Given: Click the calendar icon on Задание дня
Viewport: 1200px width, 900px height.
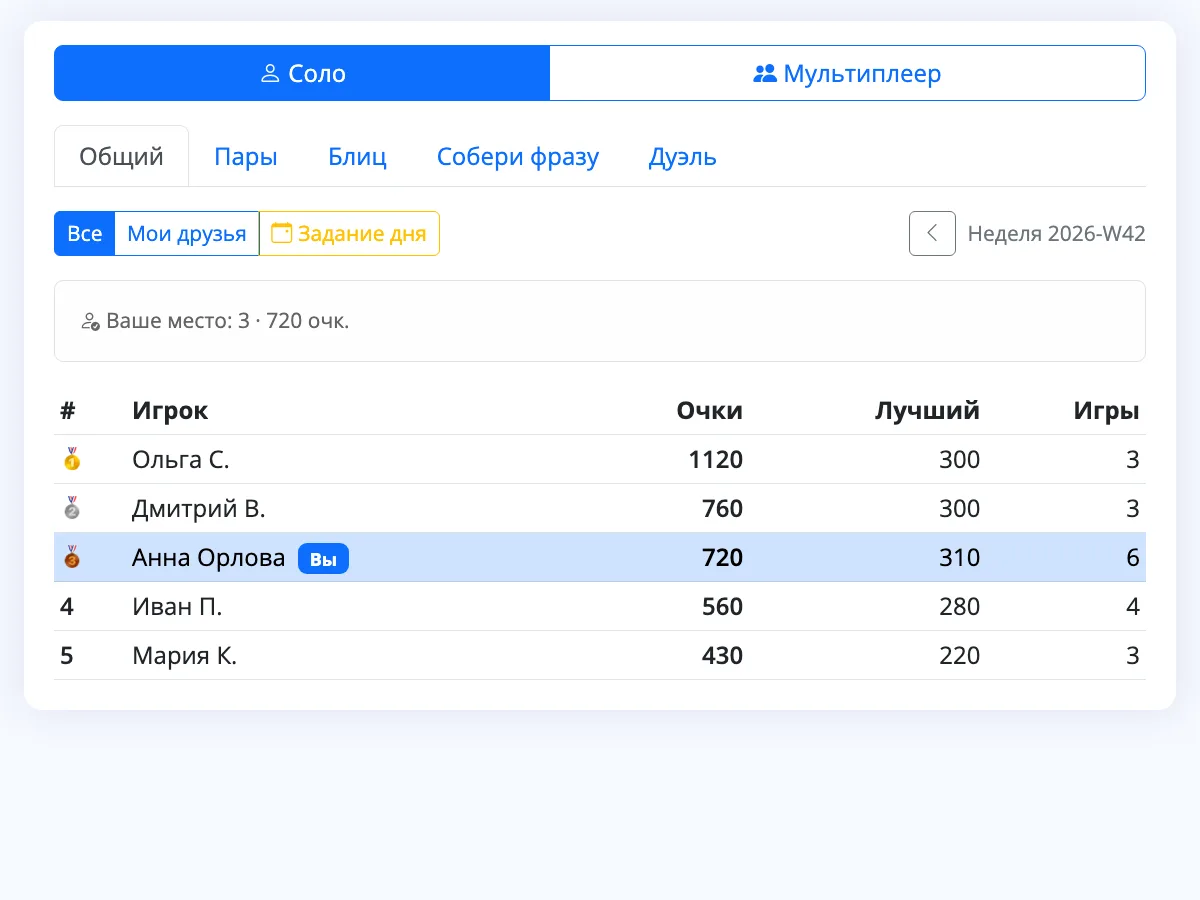Looking at the screenshot, I should [282, 233].
